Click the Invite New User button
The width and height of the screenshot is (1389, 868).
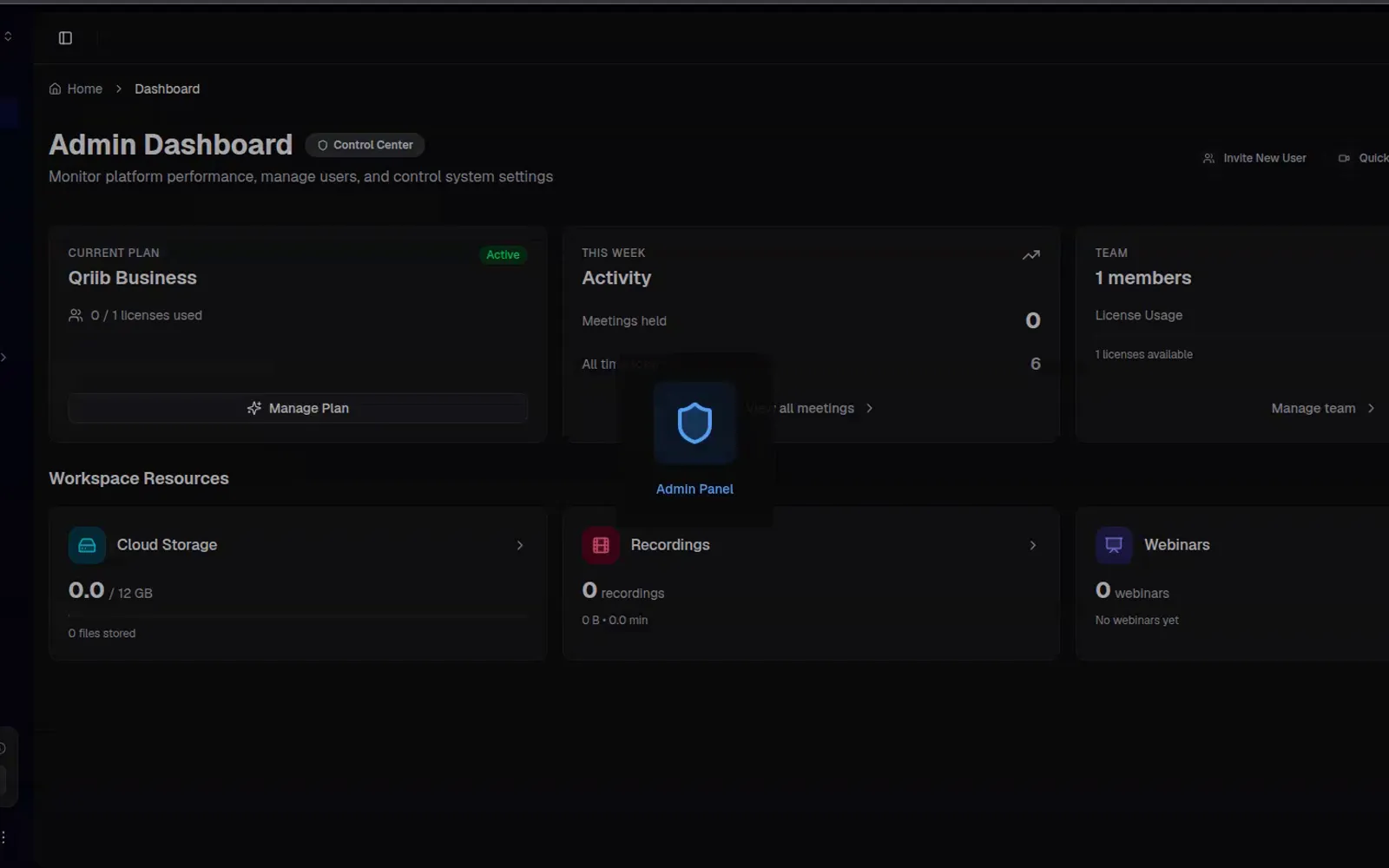pyautogui.click(x=1254, y=158)
